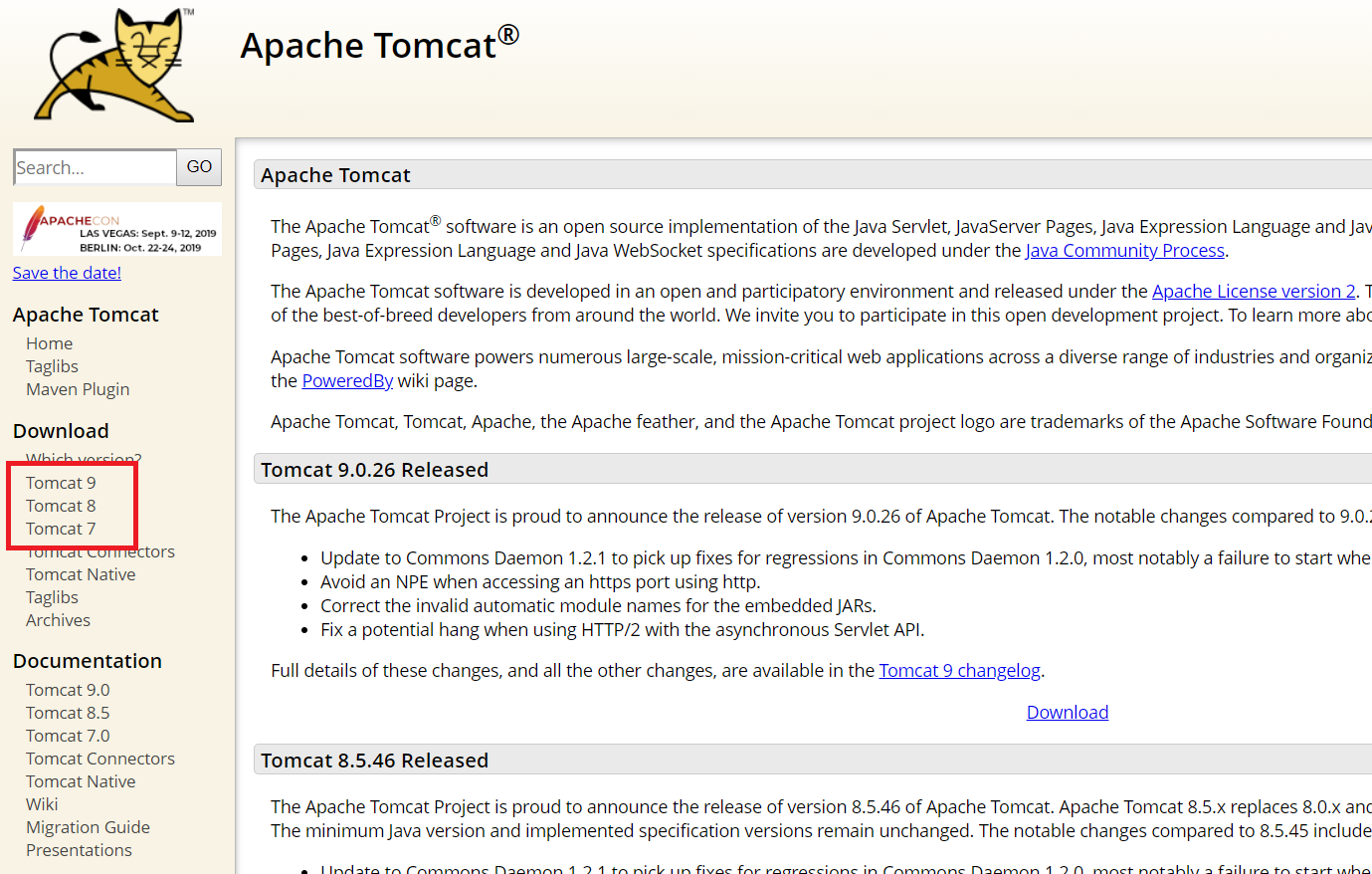Go to Tomcat 8 download page
1372x874 pixels.
click(x=61, y=506)
